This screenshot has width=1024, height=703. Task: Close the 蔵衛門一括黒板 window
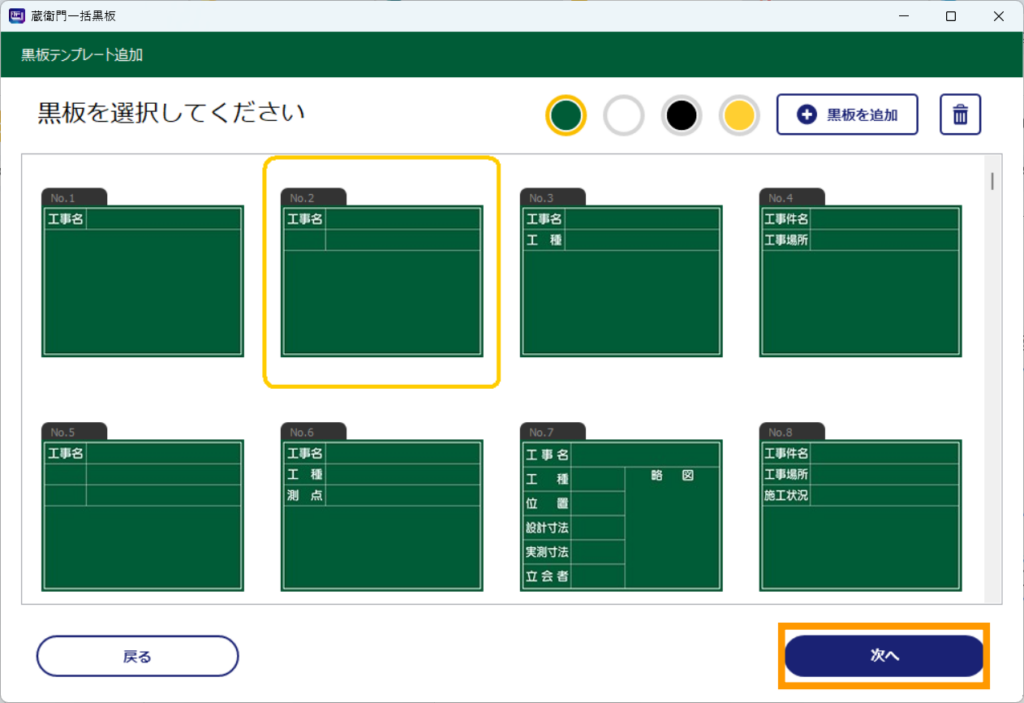(x=999, y=16)
